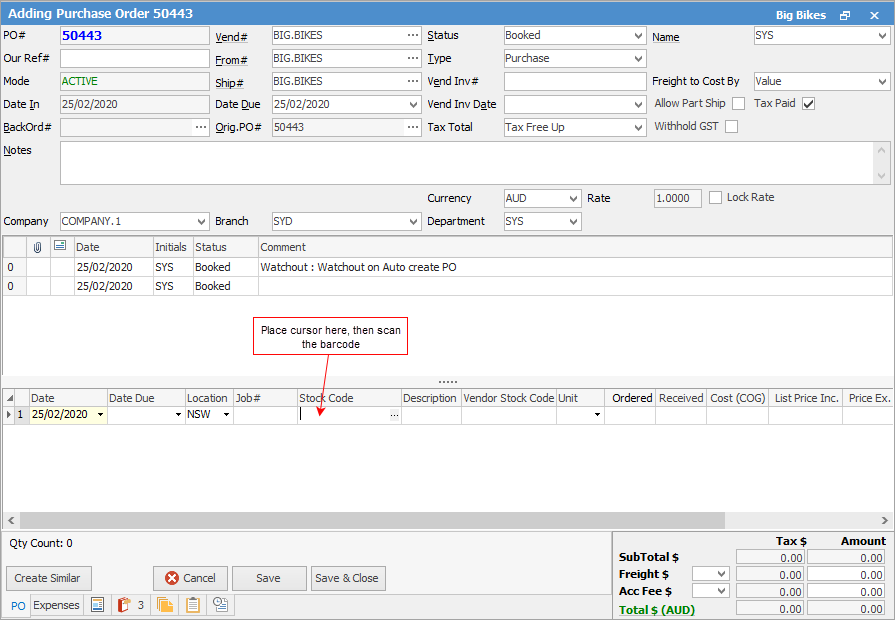Open the documents tab showing 3
895x620 pixels.
(130, 605)
